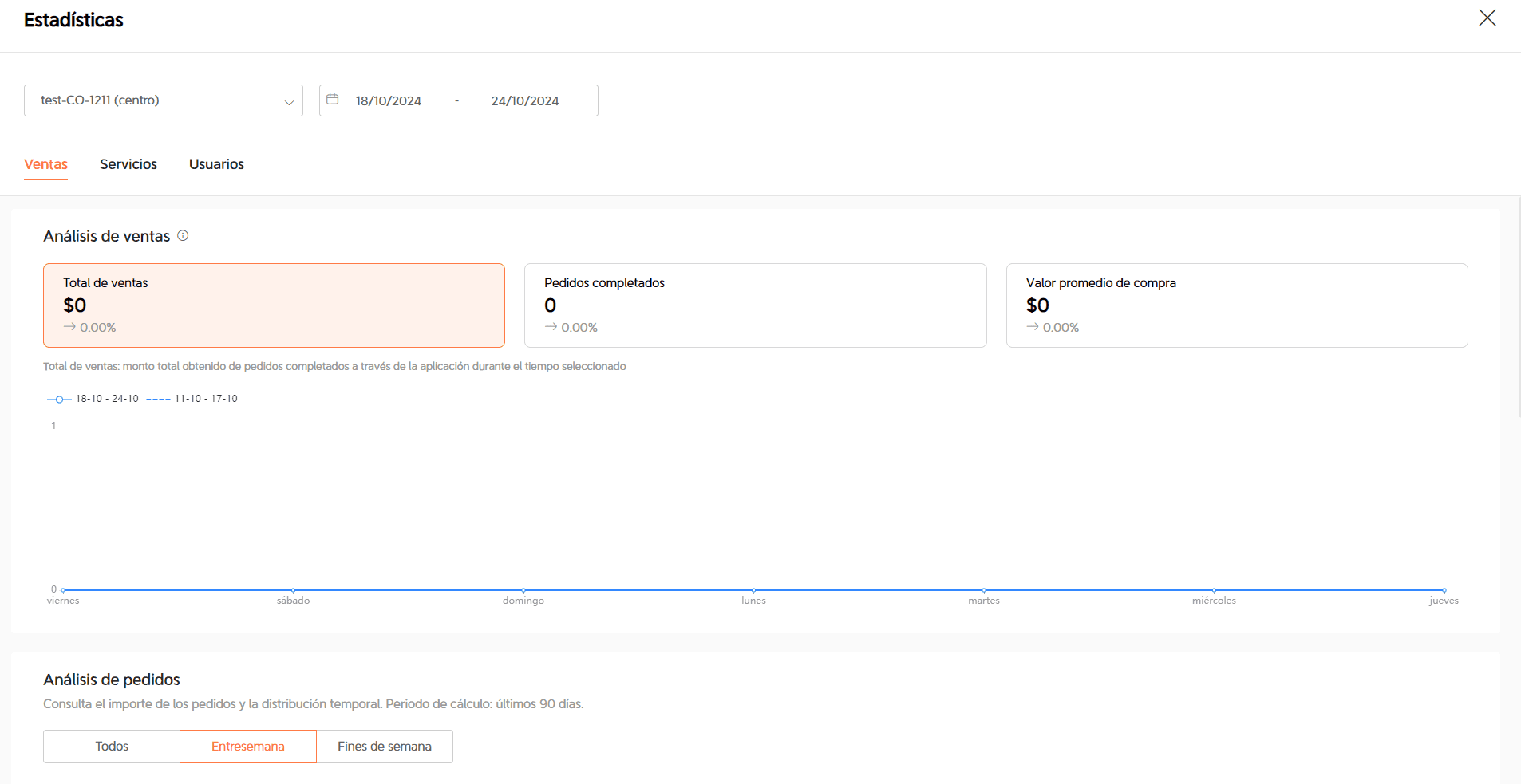Viewport: 1521px width, 784px height.
Task: Click the calendar icon in the date range
Action: (333, 100)
